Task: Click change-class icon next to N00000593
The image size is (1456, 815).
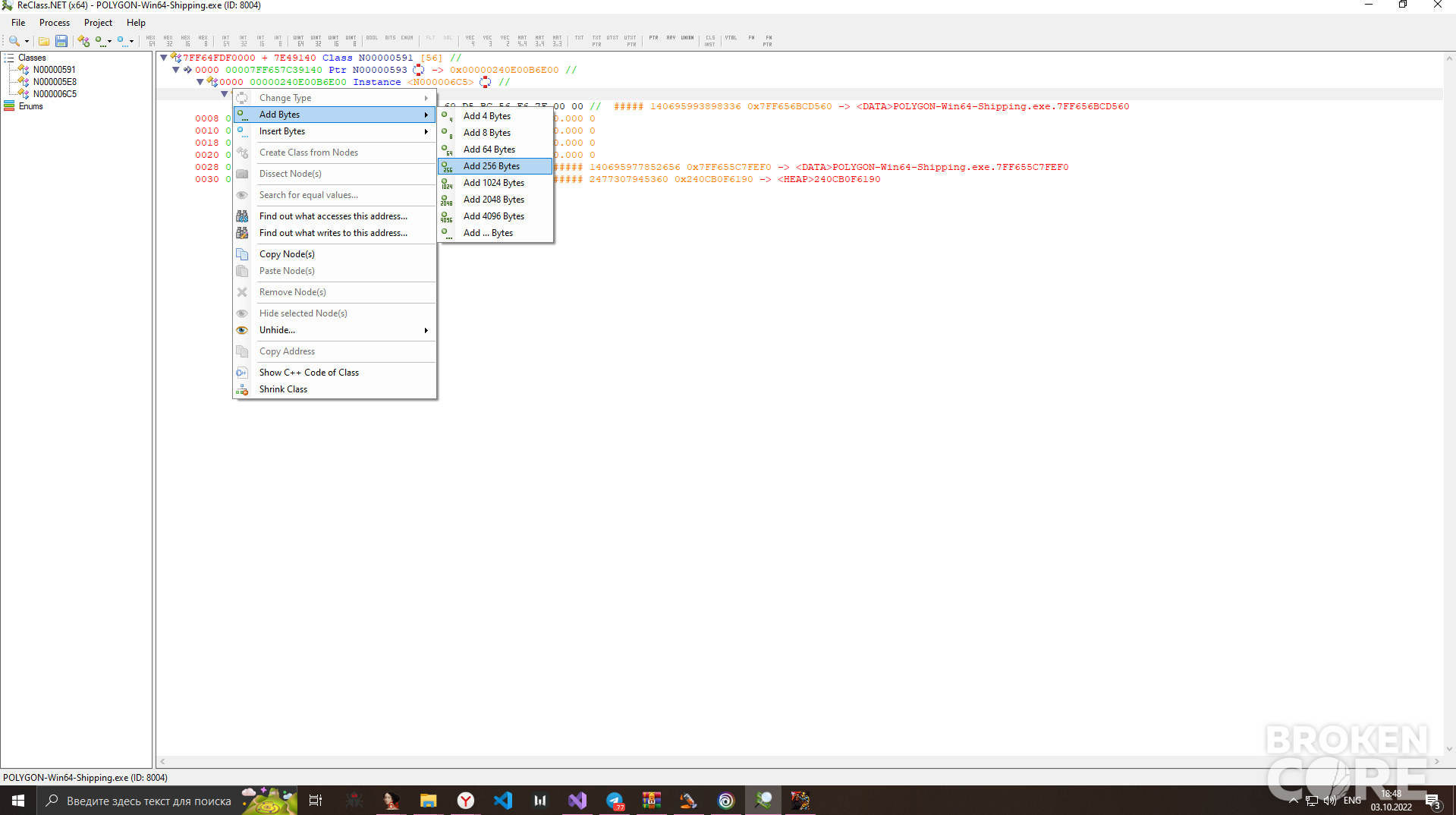Action: (x=418, y=70)
